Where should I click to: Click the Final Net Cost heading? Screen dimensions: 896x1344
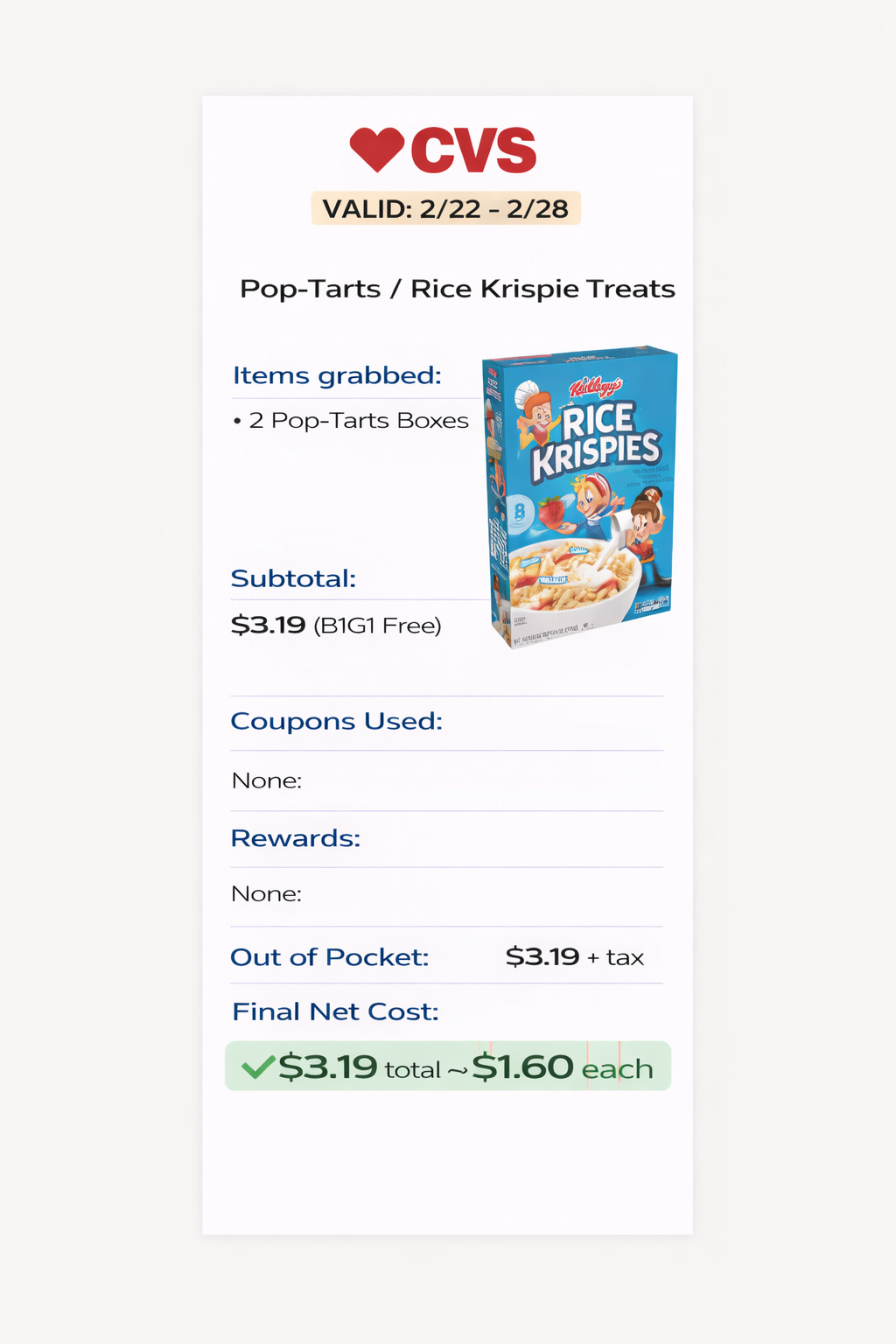tap(335, 1011)
